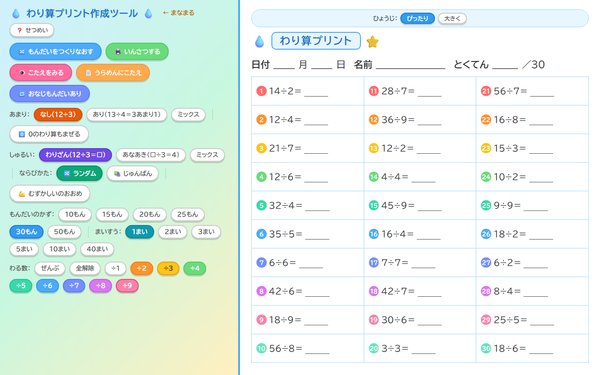600x375 pixels.
Task: Click the blue number 6 badge
Action: pos(261,234)
